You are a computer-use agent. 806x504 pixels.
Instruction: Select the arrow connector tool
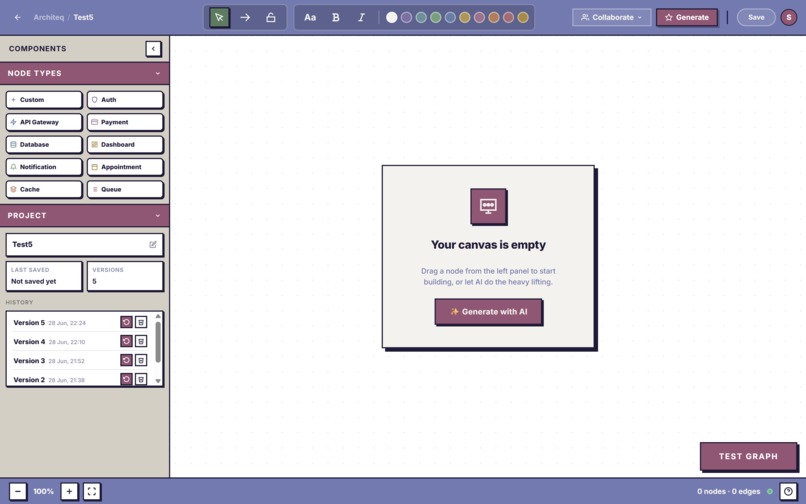pyautogui.click(x=245, y=17)
